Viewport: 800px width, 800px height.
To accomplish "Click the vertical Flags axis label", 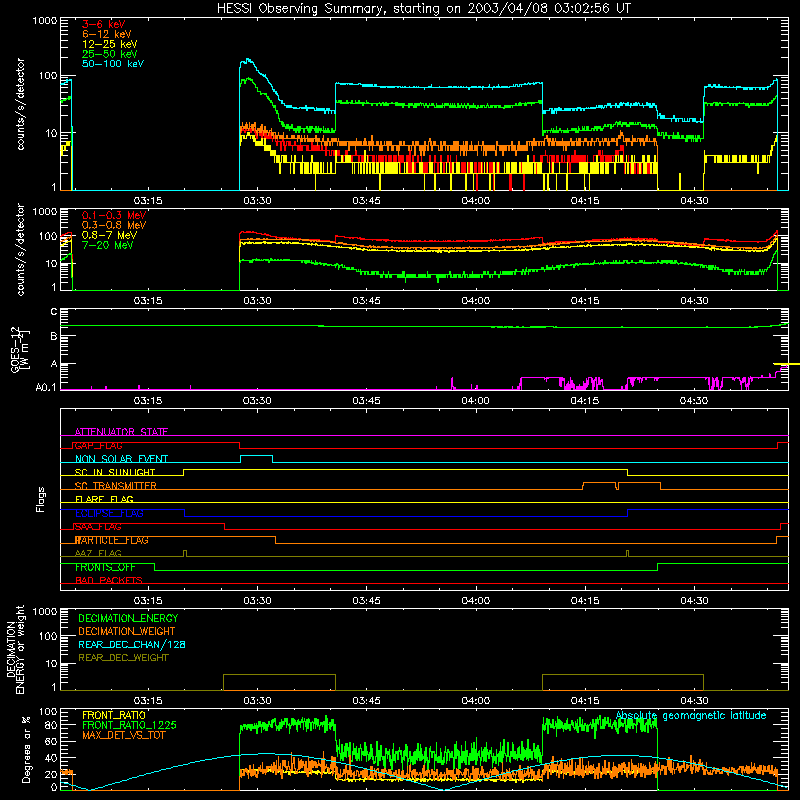I will 41,499.
